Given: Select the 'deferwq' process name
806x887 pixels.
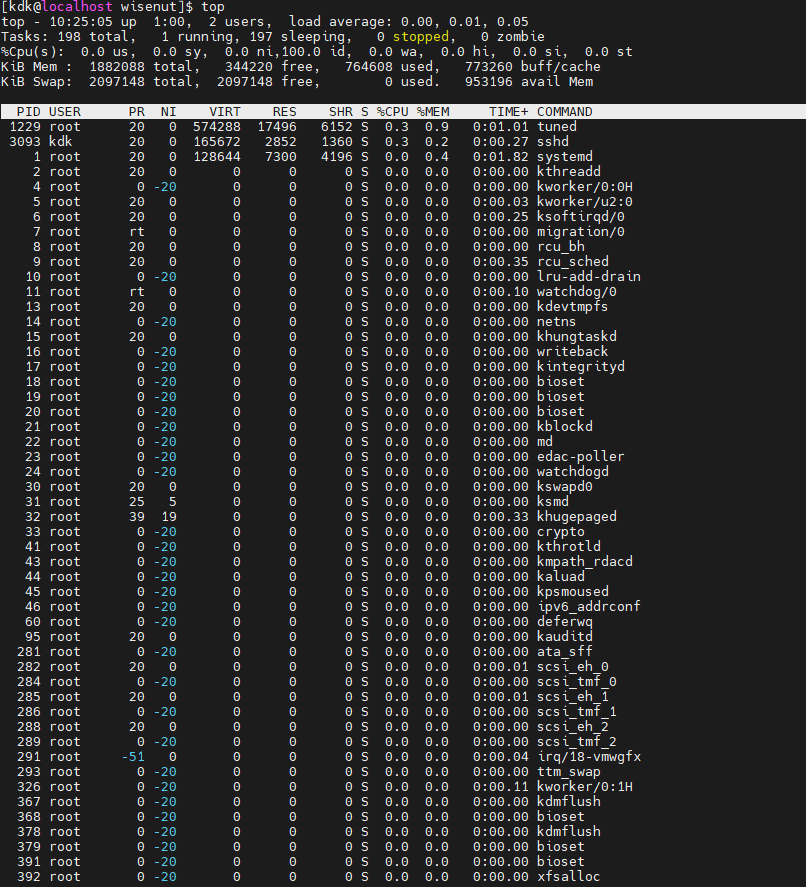Looking at the screenshot, I should [x=564, y=621].
